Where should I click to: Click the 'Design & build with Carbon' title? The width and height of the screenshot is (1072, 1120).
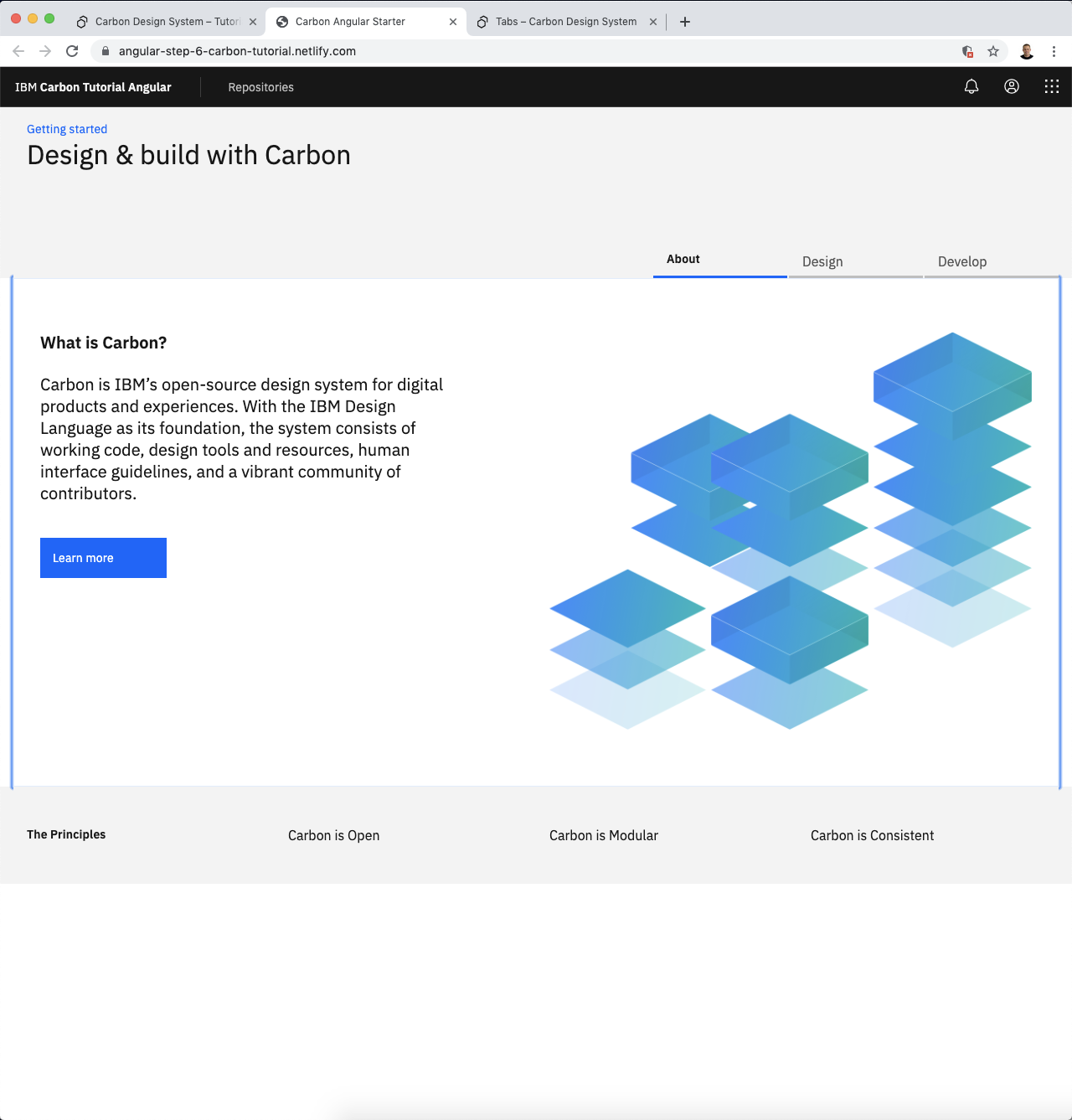tap(188, 155)
